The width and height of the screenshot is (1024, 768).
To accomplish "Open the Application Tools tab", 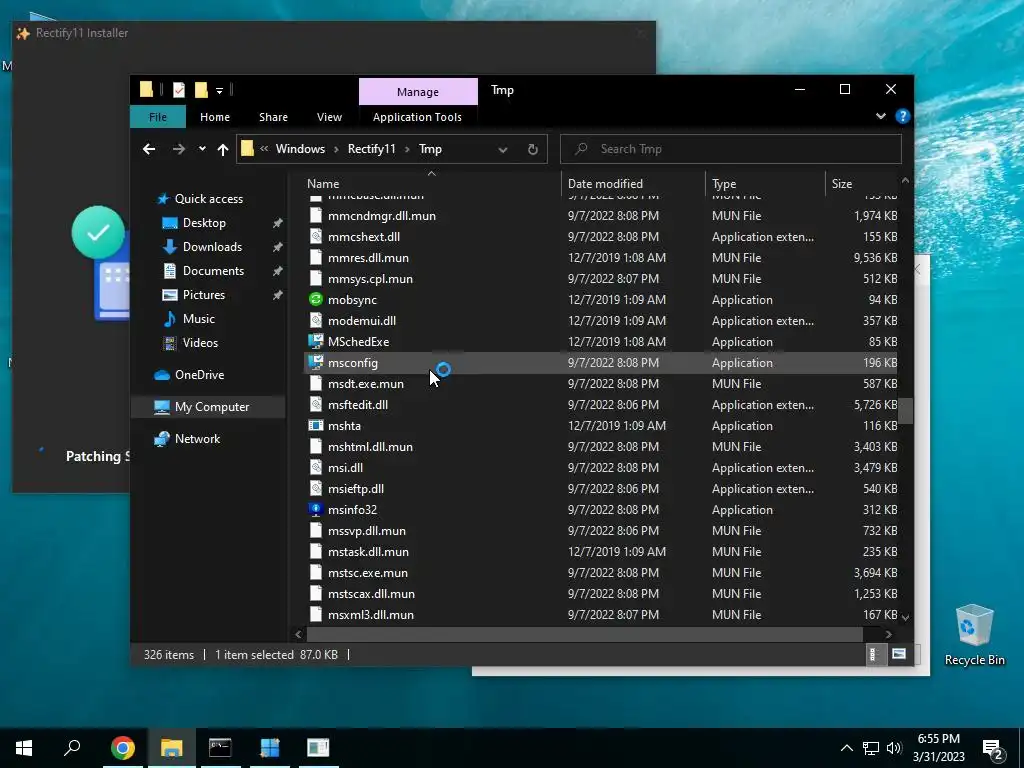I will [417, 117].
